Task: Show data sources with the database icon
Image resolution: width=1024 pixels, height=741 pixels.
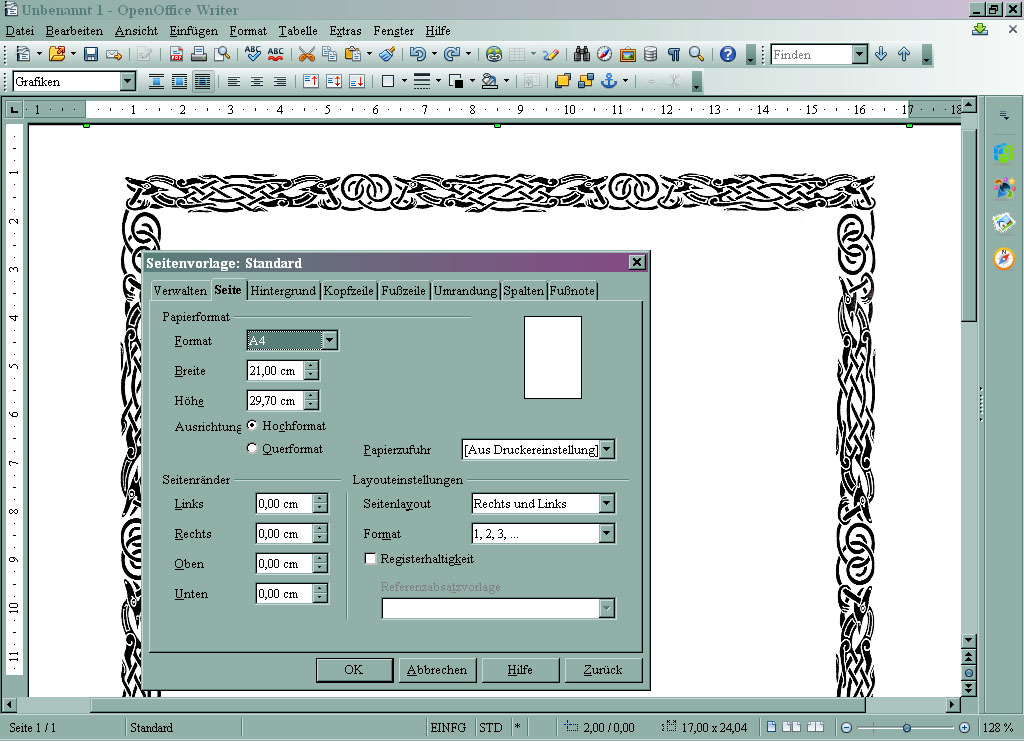Action: click(x=650, y=55)
